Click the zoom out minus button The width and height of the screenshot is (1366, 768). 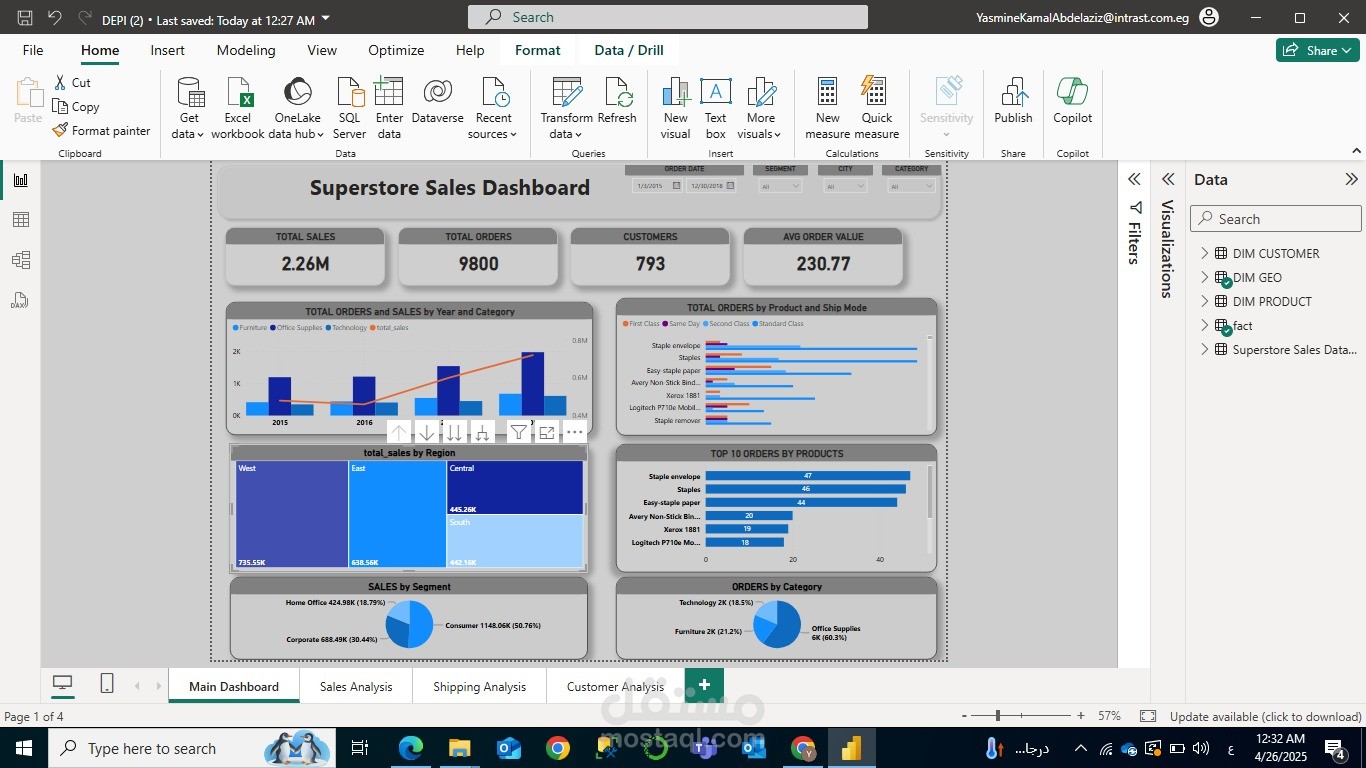point(964,716)
